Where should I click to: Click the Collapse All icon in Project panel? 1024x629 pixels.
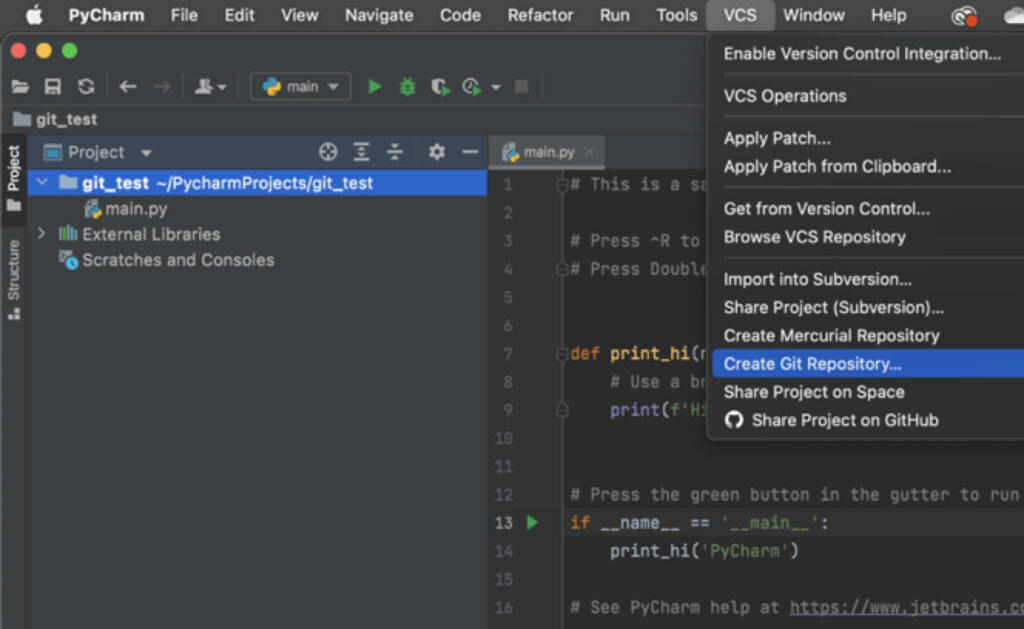(394, 152)
